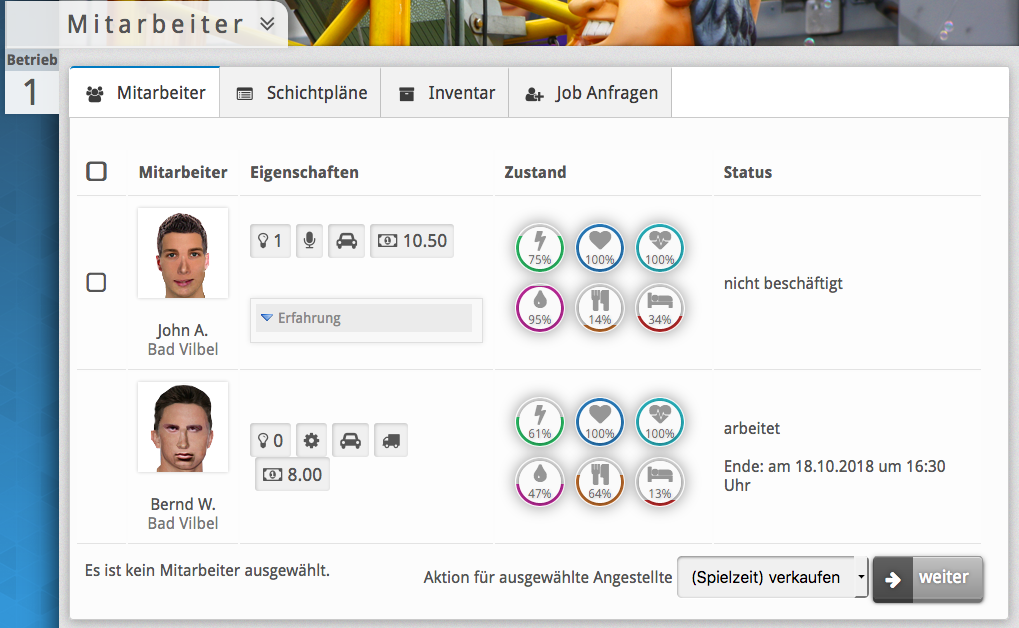Screen dimensions: 1019x628
Task: Open Bernd W.'s portrait thumbnail
Action: (183, 427)
